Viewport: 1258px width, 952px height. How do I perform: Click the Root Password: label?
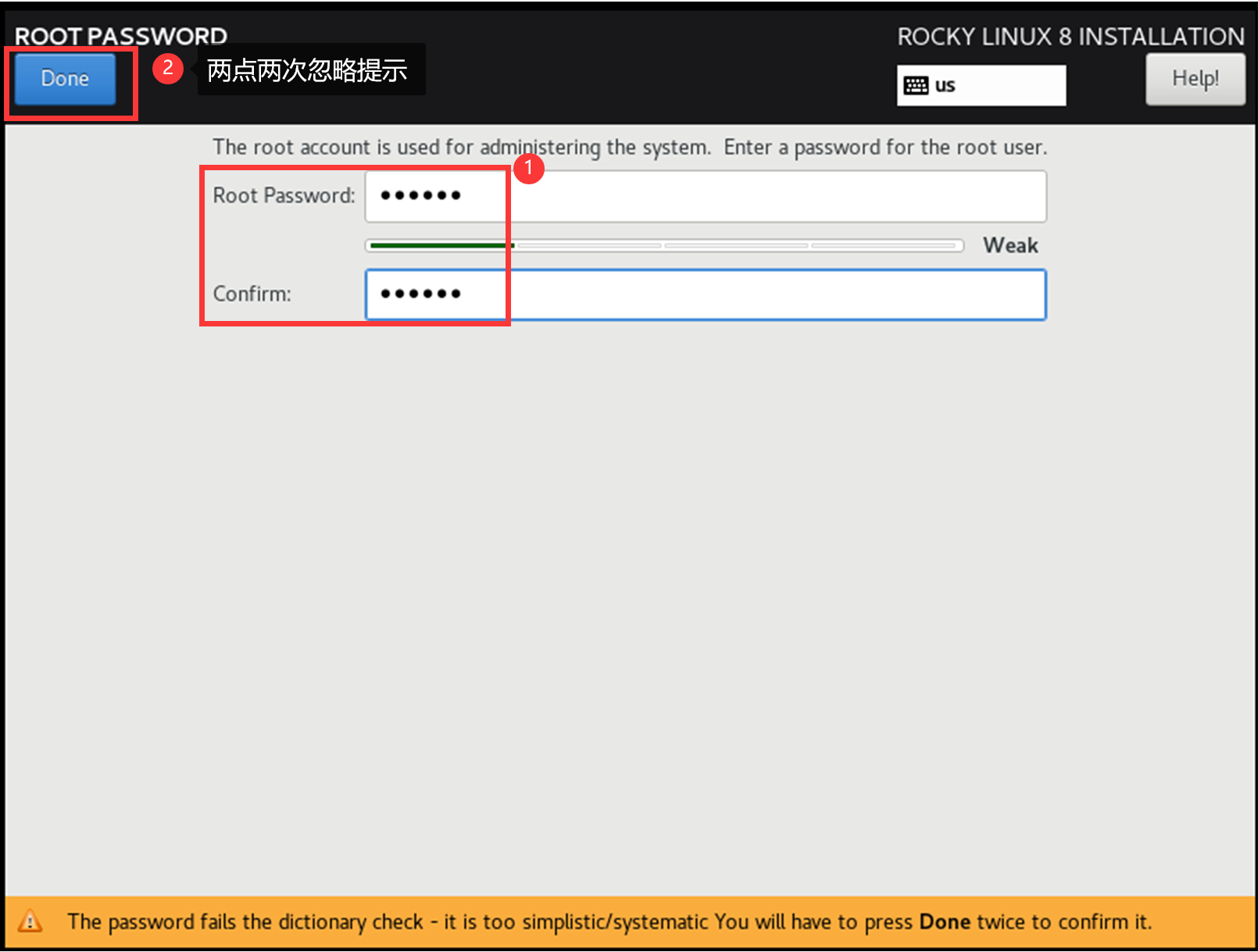tap(284, 195)
